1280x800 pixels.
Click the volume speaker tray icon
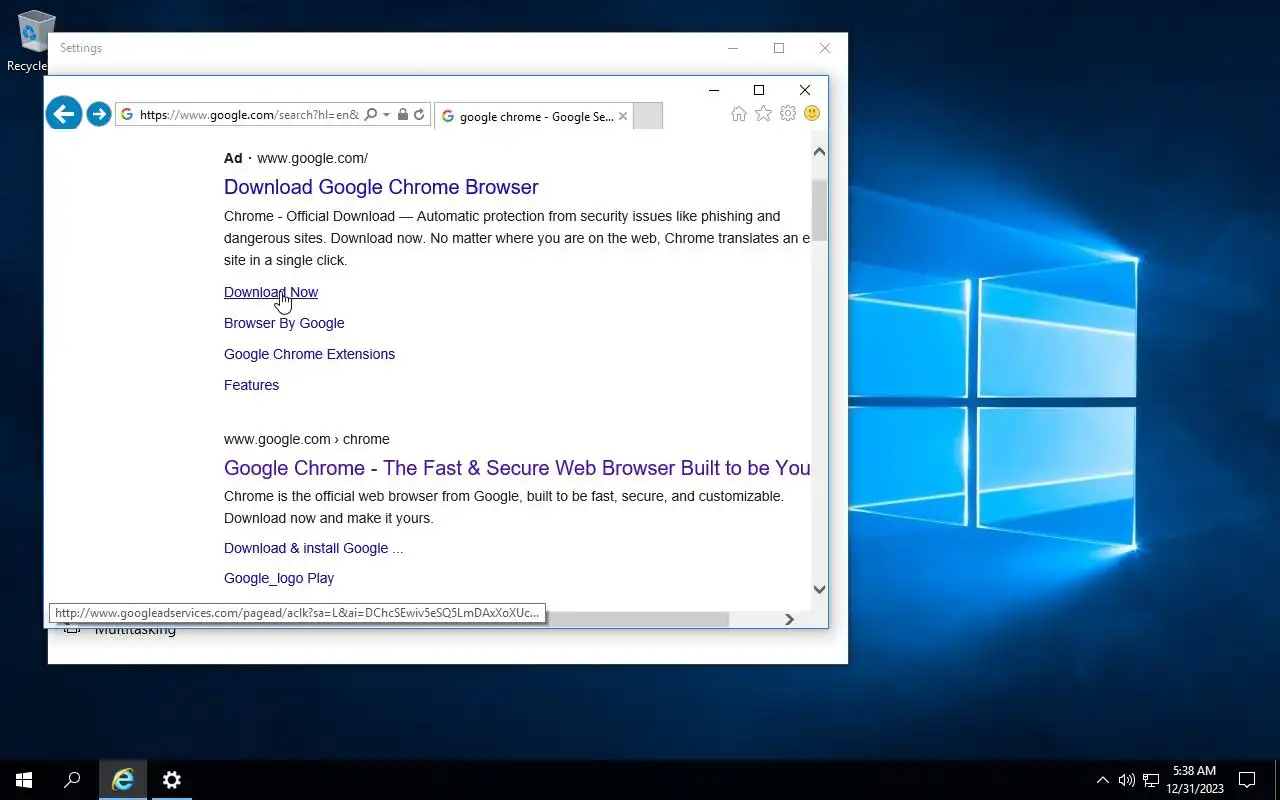[x=1127, y=780]
